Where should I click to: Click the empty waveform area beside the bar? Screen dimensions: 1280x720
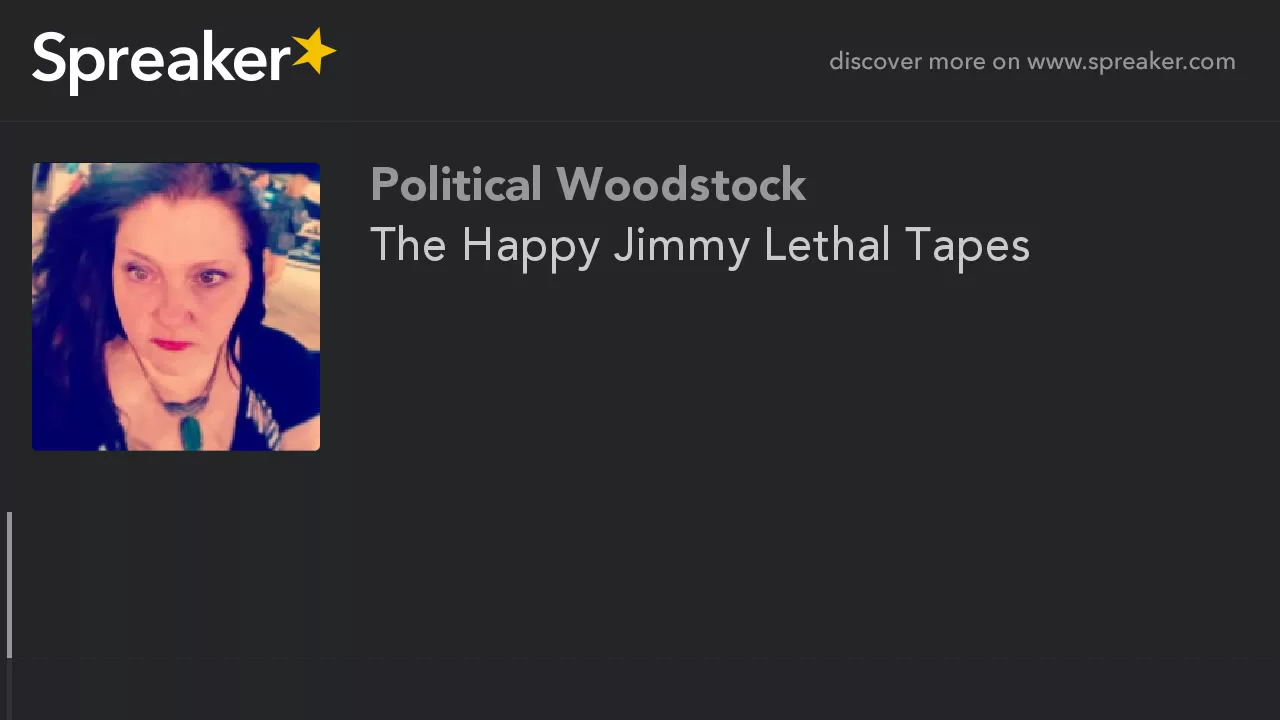(646, 585)
